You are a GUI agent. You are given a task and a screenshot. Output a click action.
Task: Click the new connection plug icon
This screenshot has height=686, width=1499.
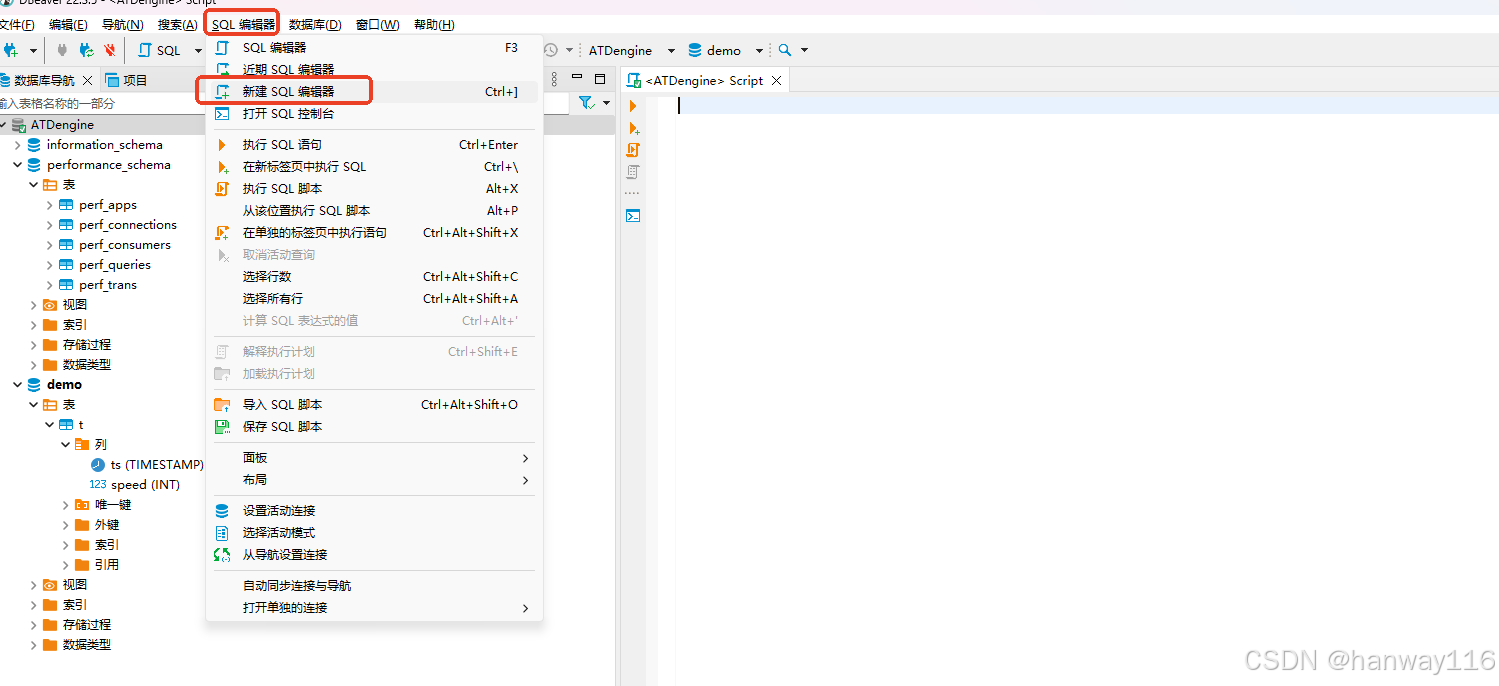[11, 50]
